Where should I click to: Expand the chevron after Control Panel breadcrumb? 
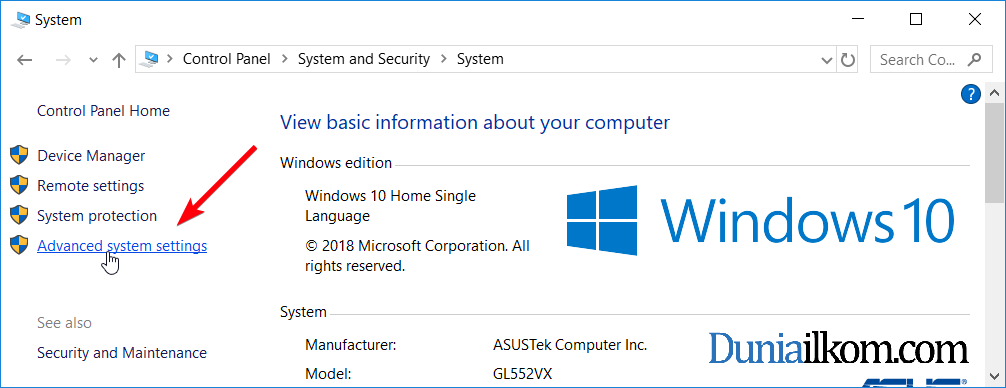pos(284,59)
